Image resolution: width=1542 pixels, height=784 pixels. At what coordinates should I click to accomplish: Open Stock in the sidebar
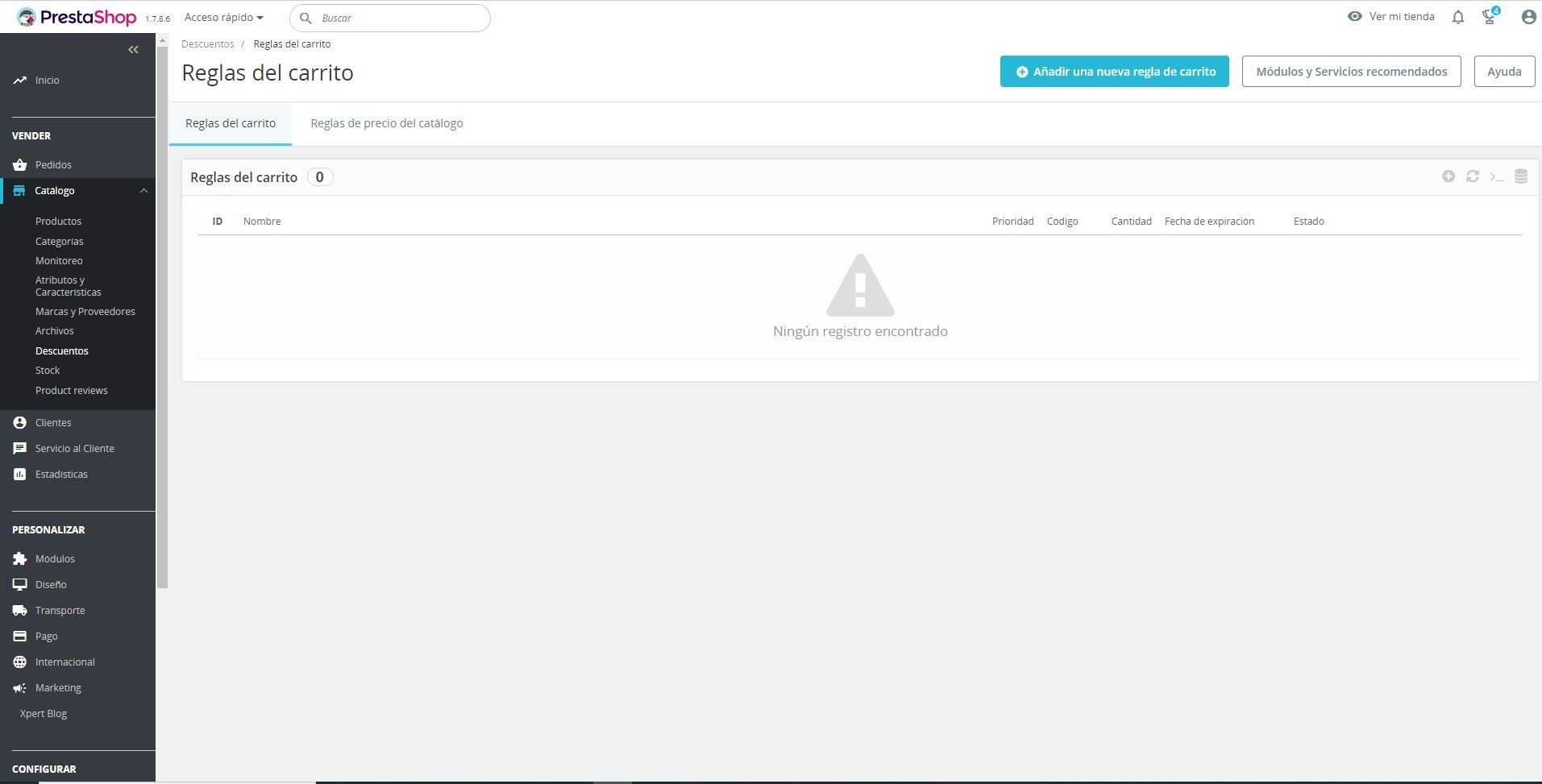pos(48,370)
